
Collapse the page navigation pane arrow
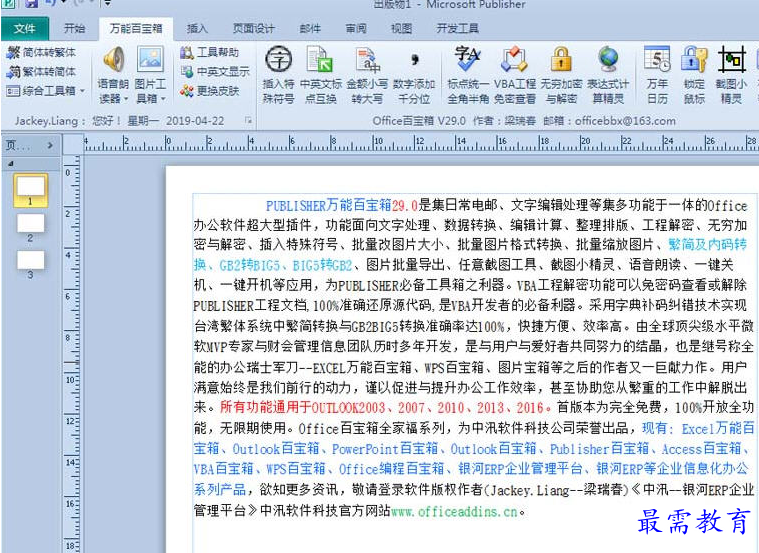click(x=49, y=145)
